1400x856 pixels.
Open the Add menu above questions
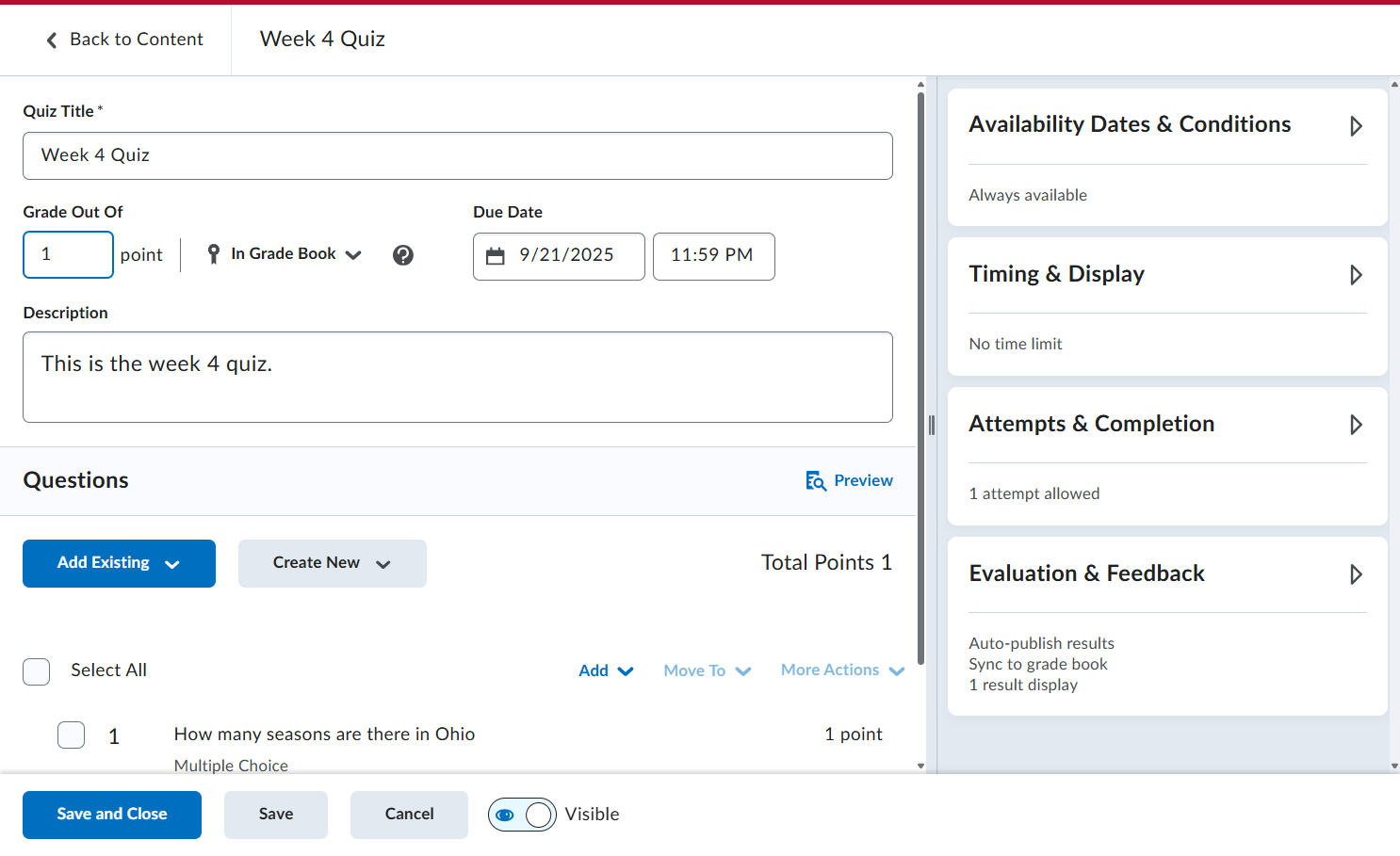point(606,670)
